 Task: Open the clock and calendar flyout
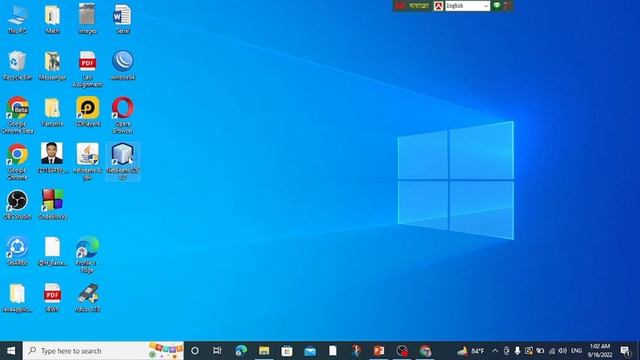(x=600, y=351)
